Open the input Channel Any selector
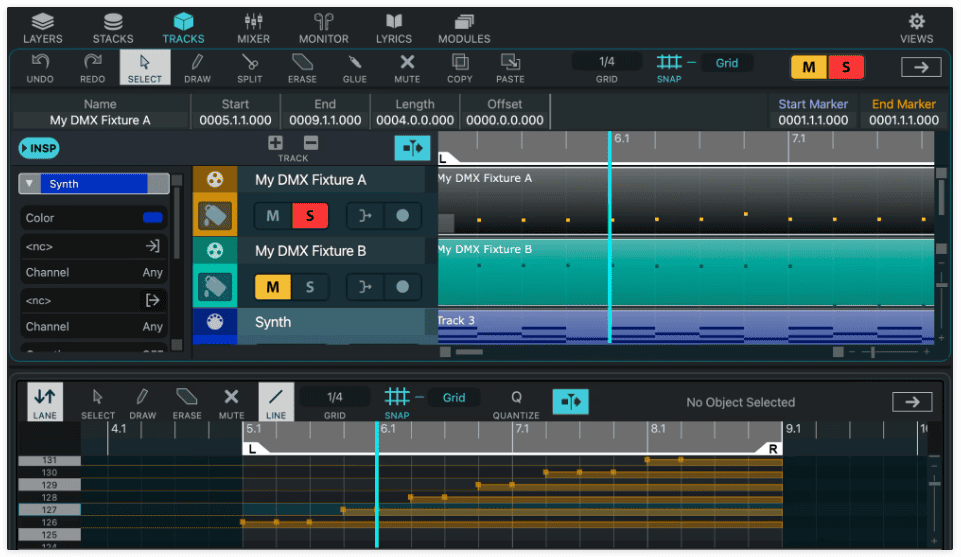 point(93,272)
